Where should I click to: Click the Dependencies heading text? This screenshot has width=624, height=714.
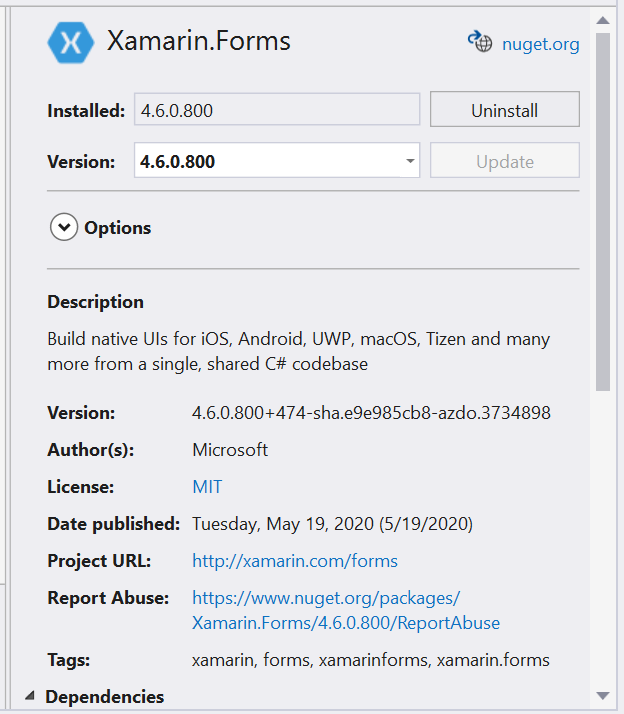(105, 697)
